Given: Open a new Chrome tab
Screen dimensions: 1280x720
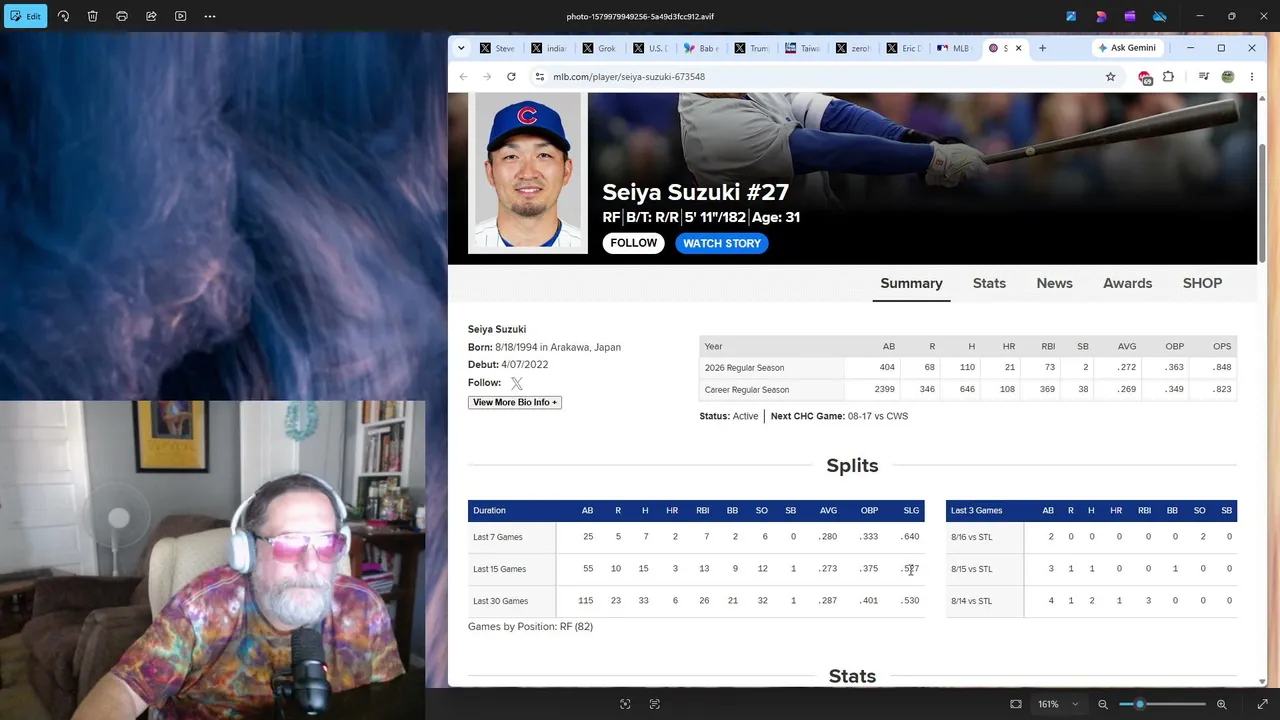Looking at the screenshot, I should click(1042, 48).
